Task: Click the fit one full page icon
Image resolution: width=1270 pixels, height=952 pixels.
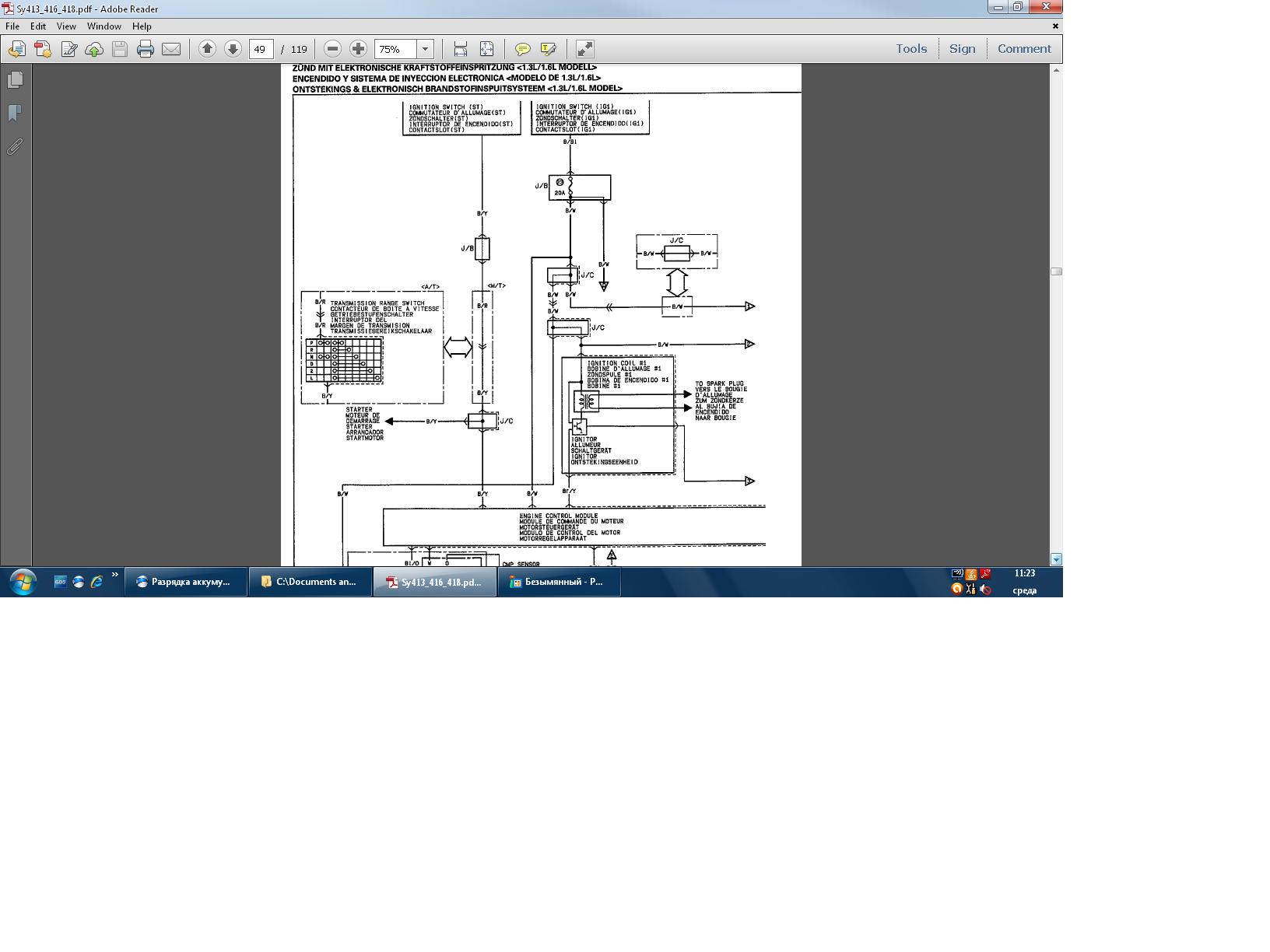Action: pos(486,49)
